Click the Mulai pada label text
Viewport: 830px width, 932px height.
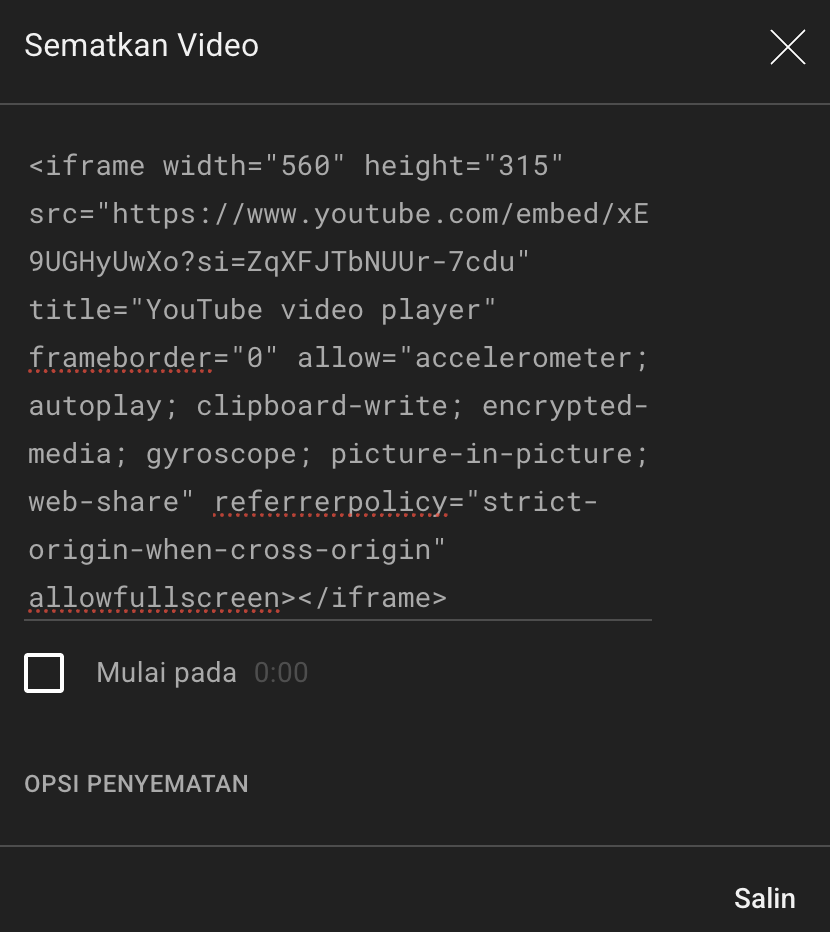166,673
